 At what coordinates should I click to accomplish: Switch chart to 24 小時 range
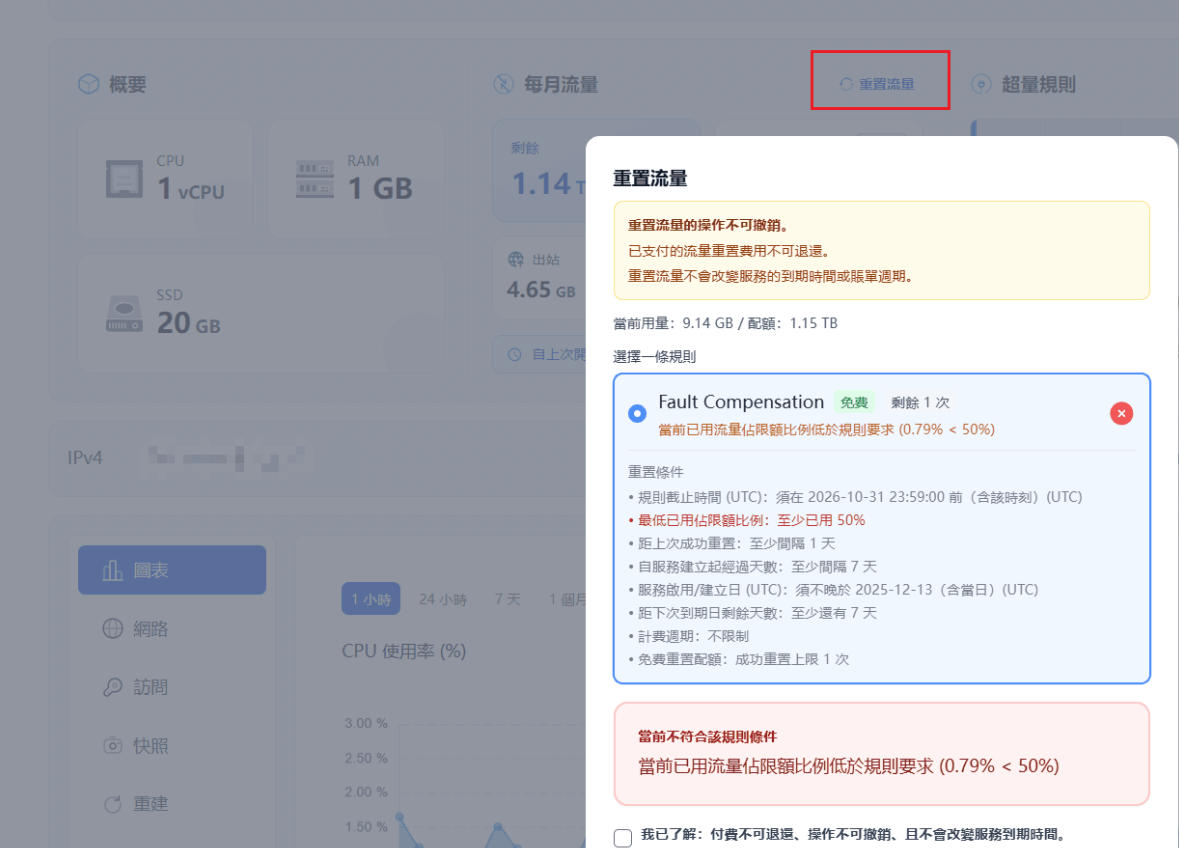(x=442, y=600)
